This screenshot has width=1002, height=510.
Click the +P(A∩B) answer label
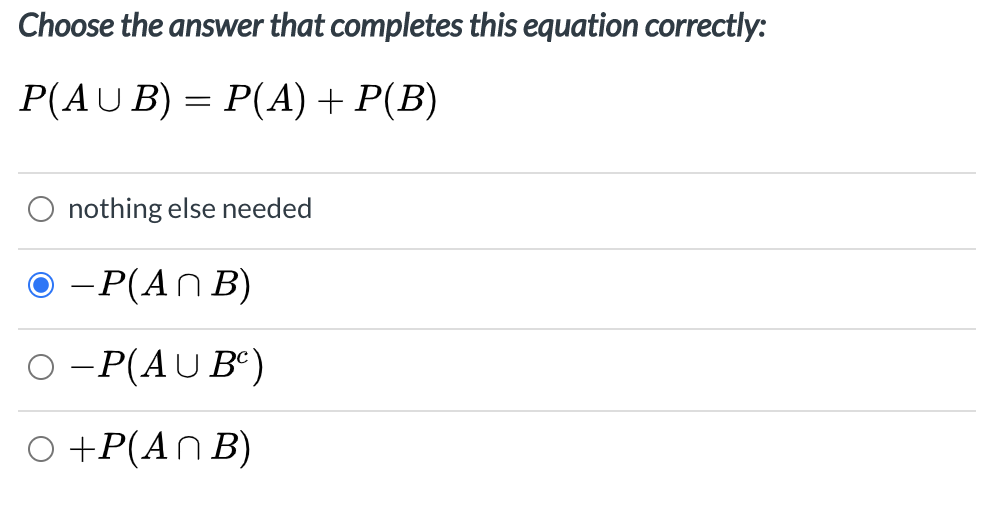click(160, 449)
